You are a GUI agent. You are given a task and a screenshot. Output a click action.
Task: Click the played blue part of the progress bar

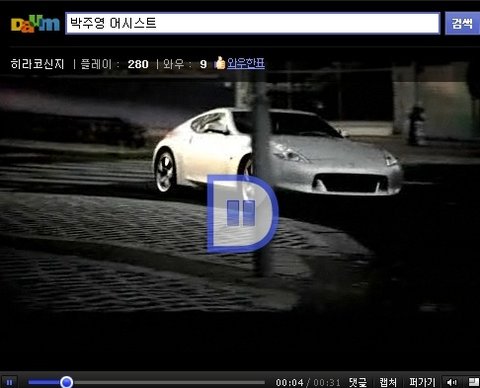coord(44,382)
